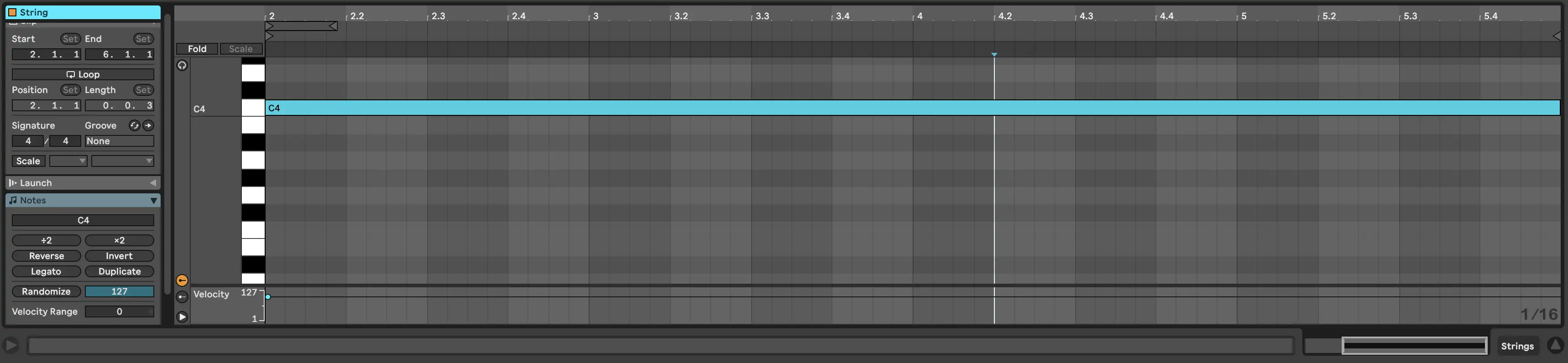Image resolution: width=1568 pixels, height=363 pixels.
Task: Open the scale root note dropdown
Action: [68, 161]
